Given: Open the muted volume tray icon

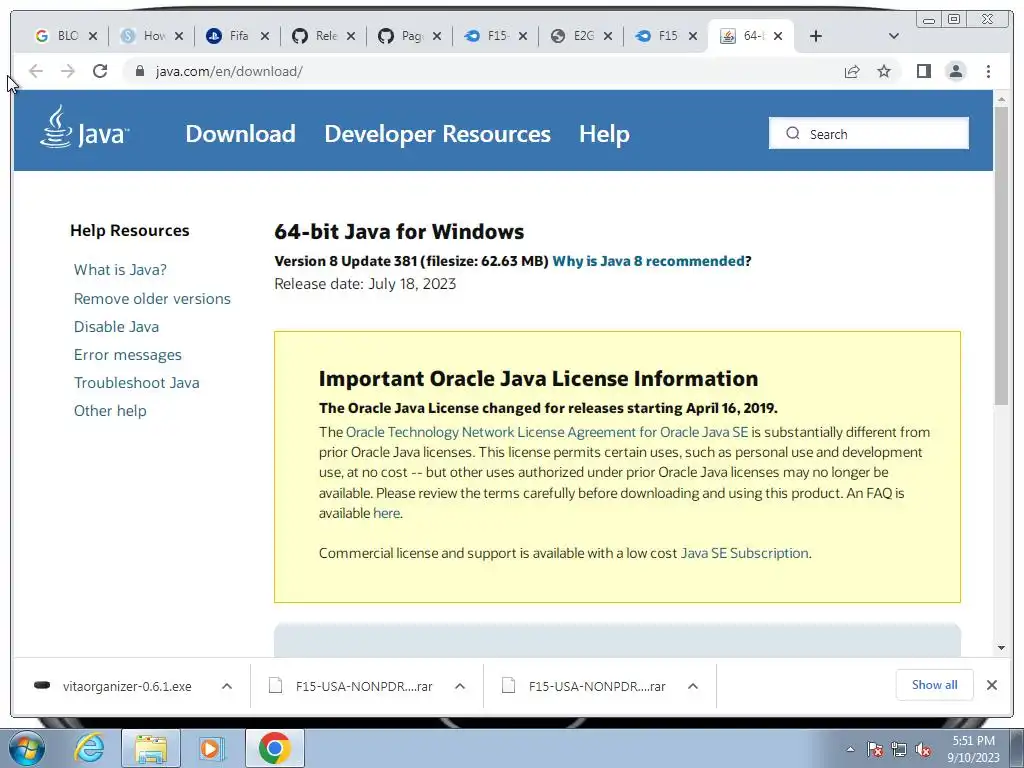Looking at the screenshot, I should (x=923, y=749).
